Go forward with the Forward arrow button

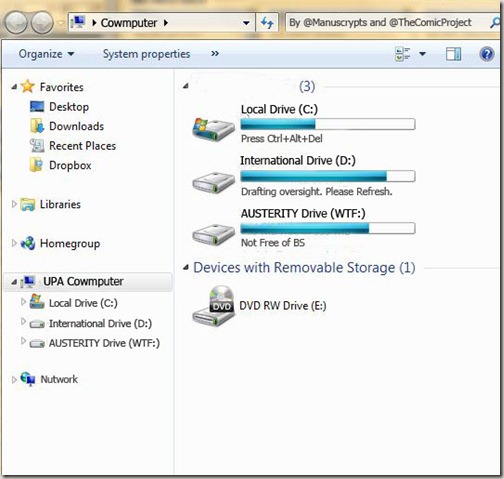tap(42, 23)
